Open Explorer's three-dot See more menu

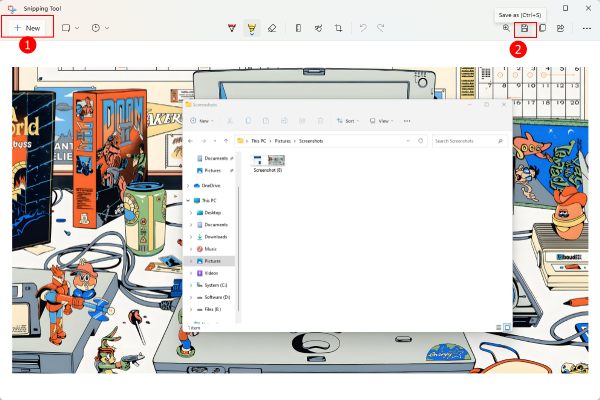pyautogui.click(x=407, y=121)
